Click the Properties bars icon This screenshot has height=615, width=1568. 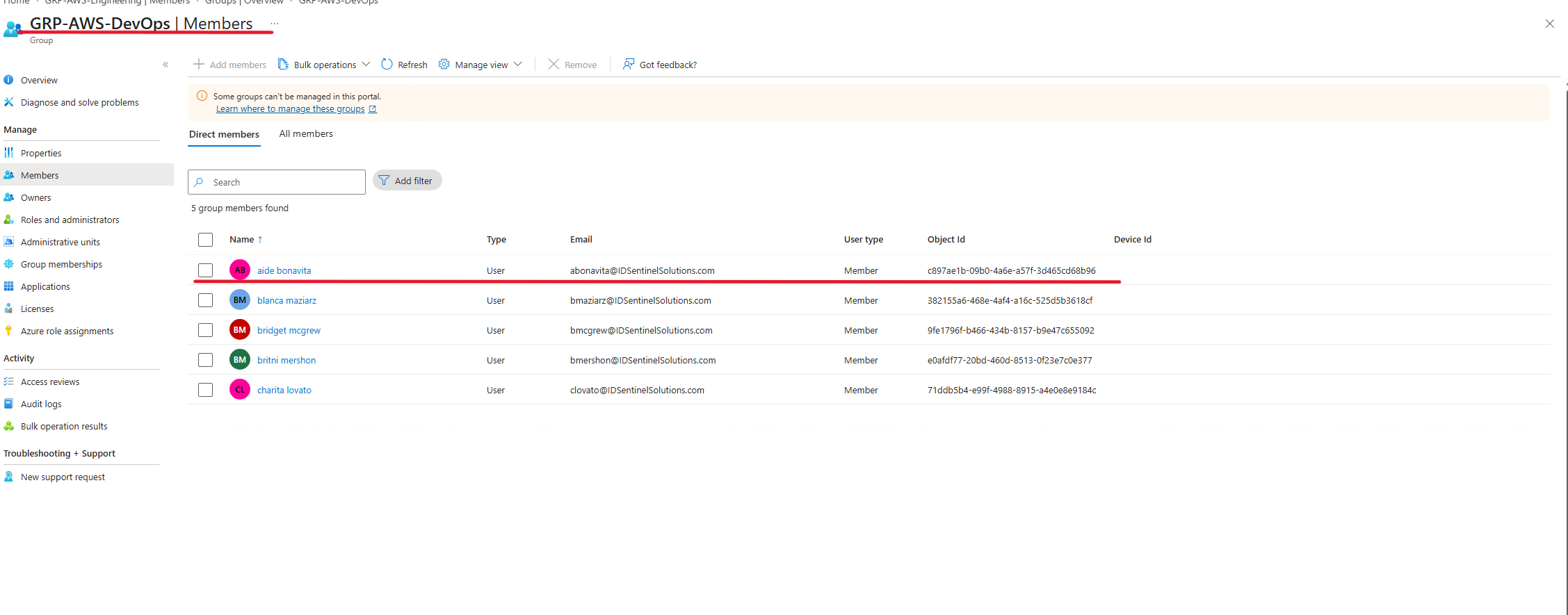point(8,153)
